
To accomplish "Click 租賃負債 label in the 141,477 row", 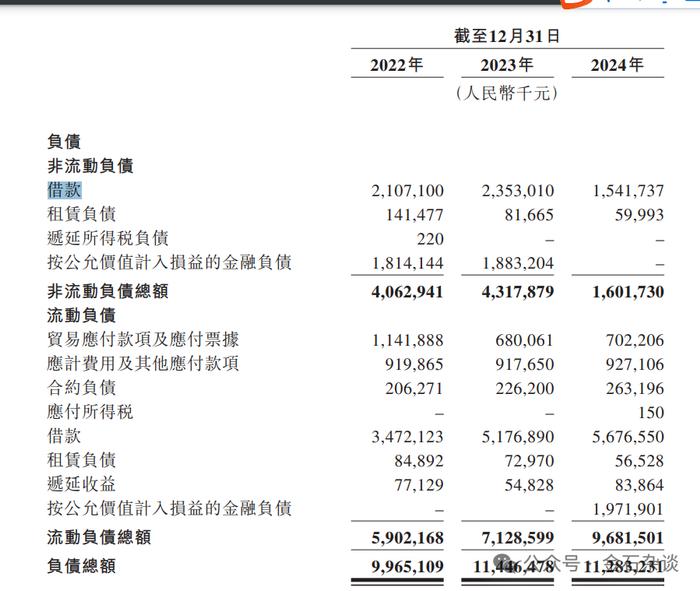I will click(x=82, y=214).
